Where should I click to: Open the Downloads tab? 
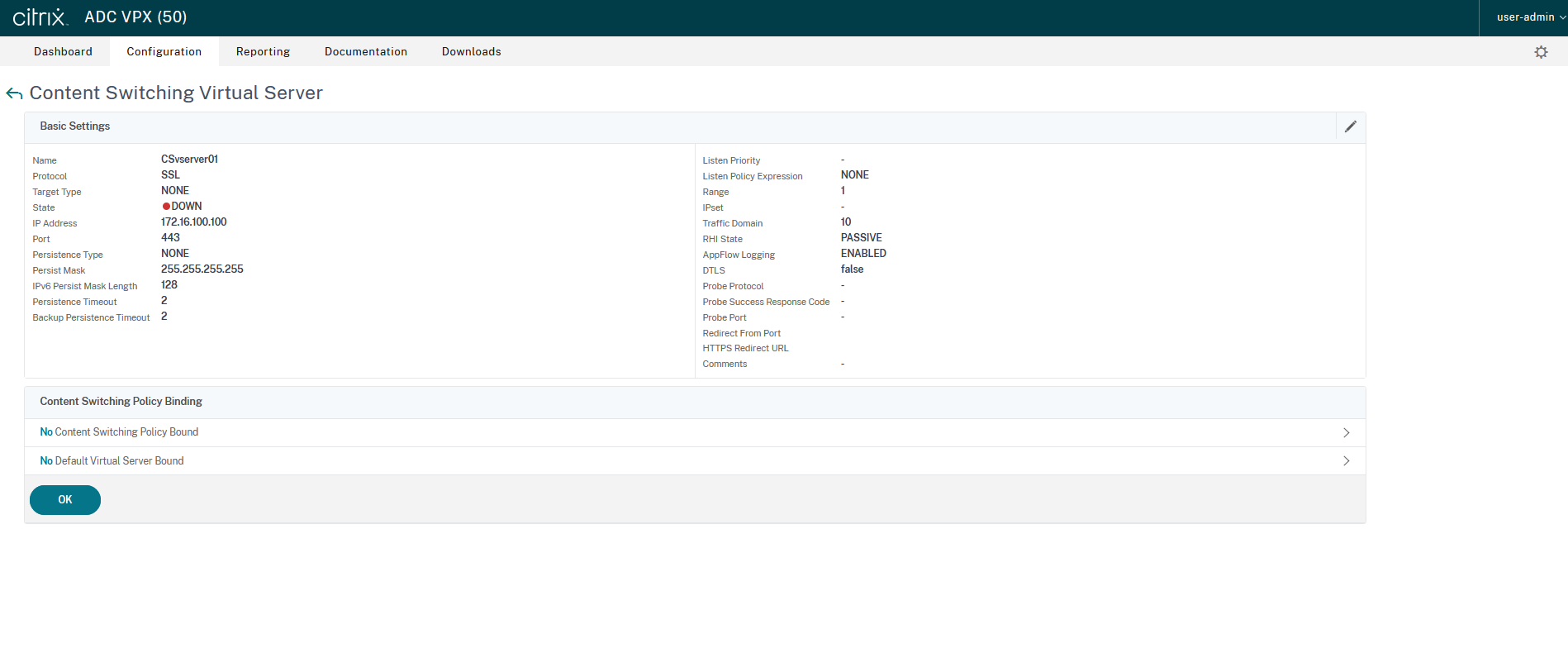point(471,51)
